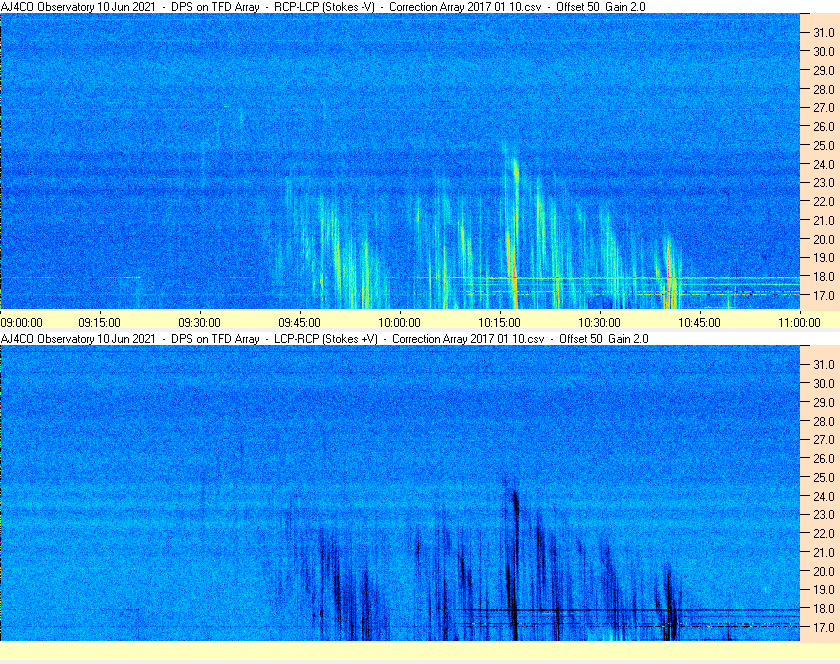Choose 20.0 frequency label in Stokes -V plot
The height and width of the screenshot is (664, 840).
point(824,239)
